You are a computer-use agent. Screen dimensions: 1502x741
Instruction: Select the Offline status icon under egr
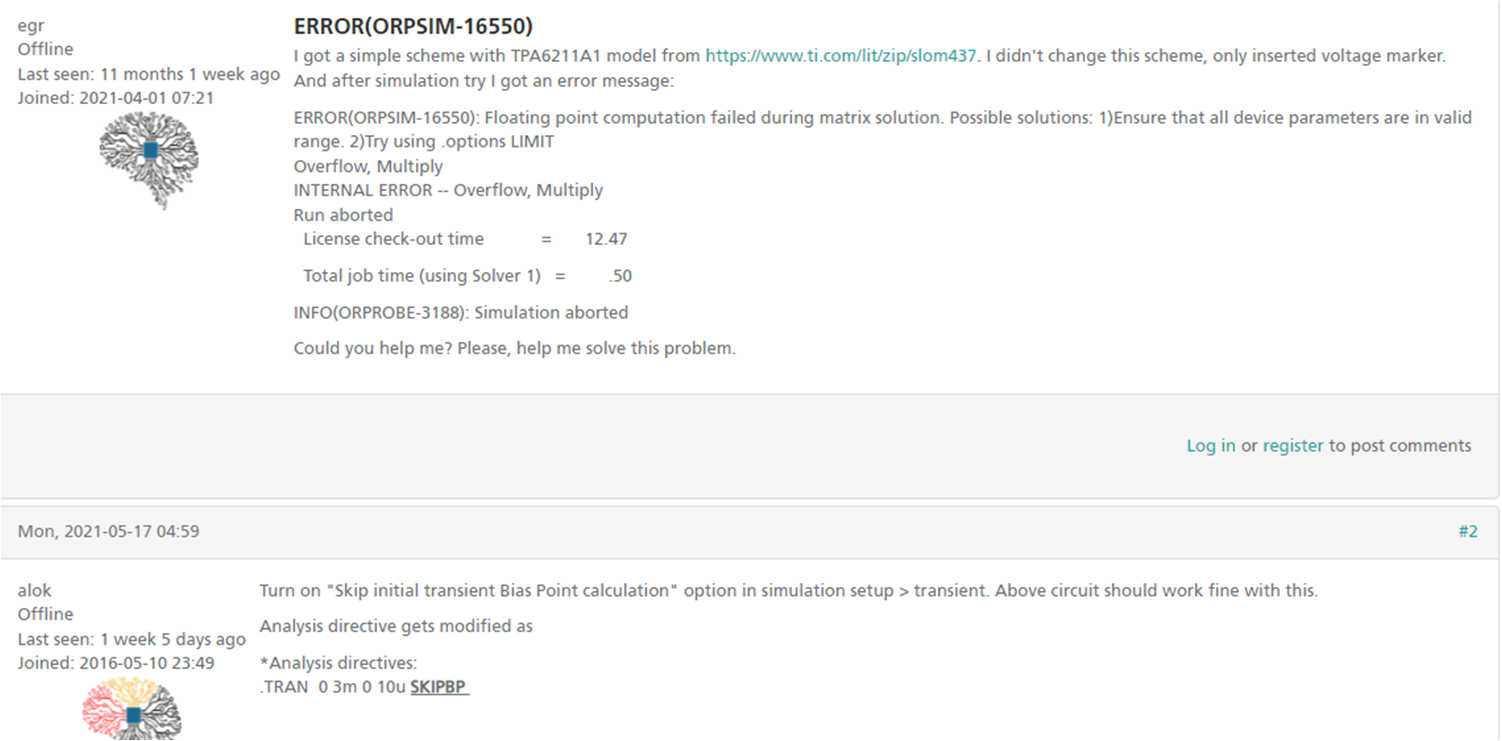(x=45, y=48)
